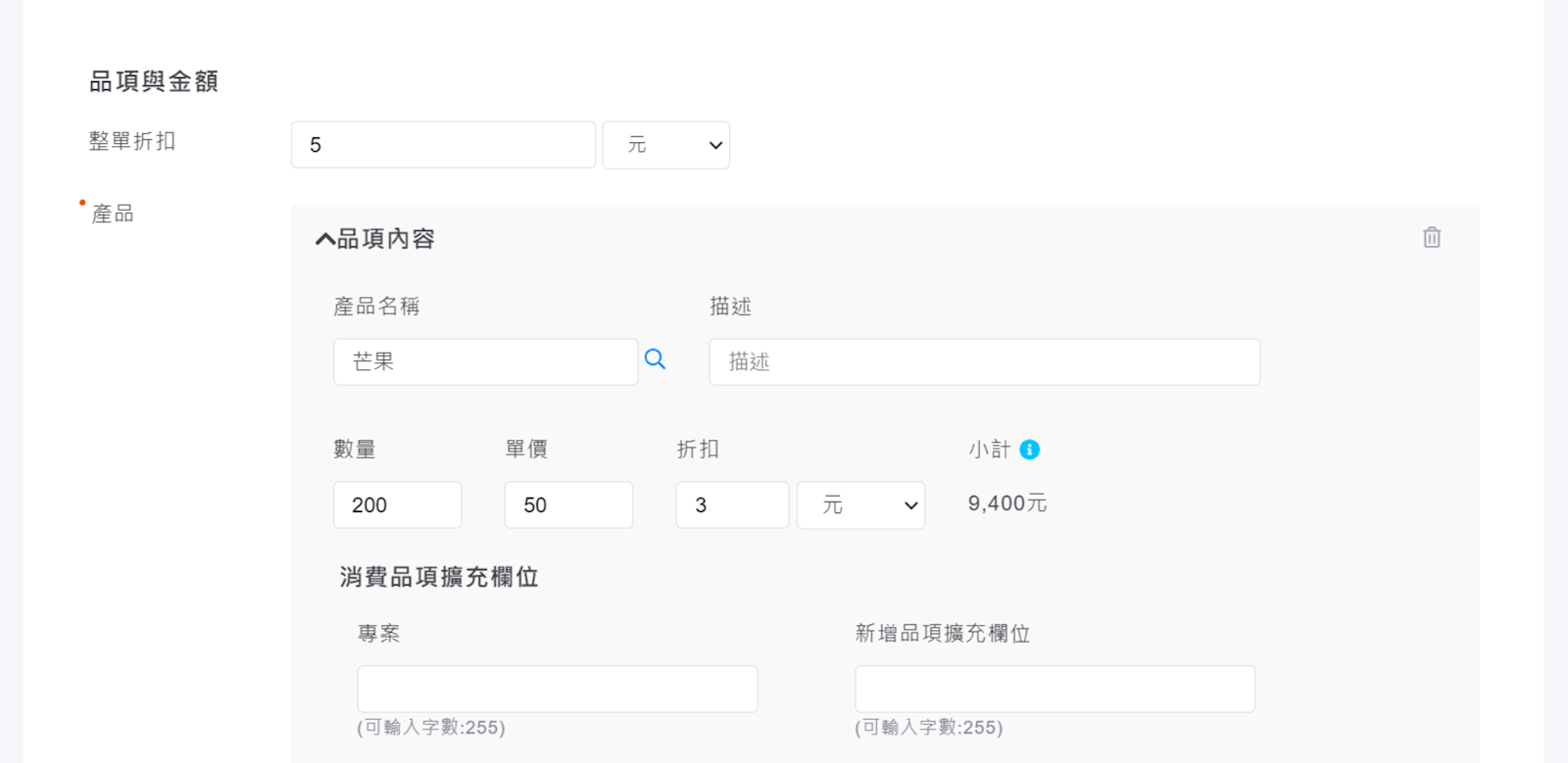Viewport: 1568px width, 763px height.
Task: Open the 整單折扣 unit dropdown
Action: (665, 145)
